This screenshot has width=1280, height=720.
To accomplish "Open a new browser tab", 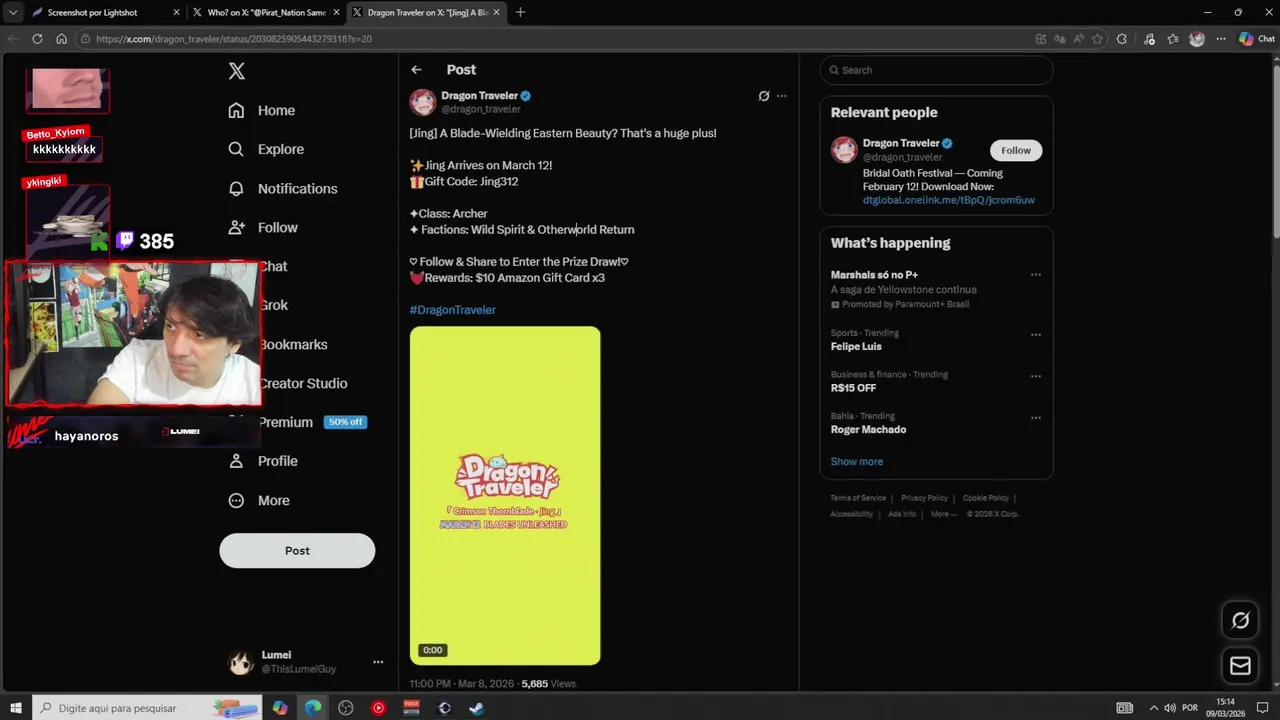I will pyautogui.click(x=520, y=12).
